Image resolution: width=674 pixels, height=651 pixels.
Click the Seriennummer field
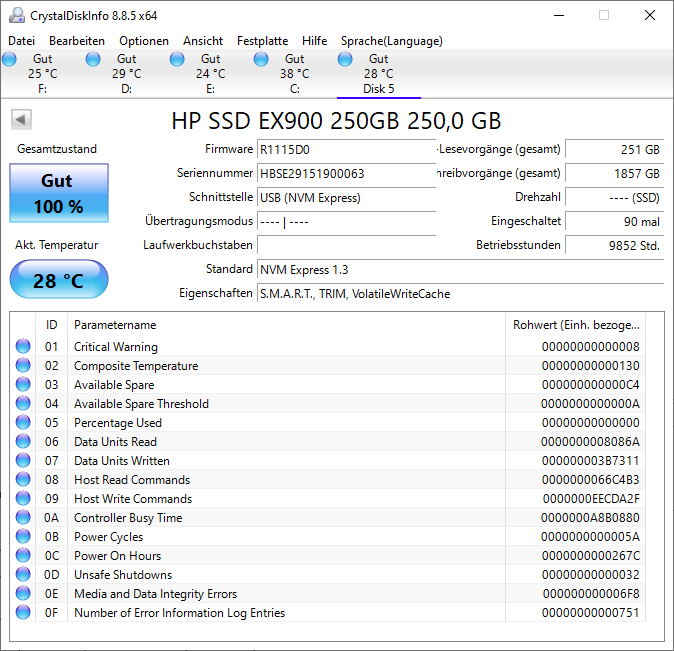346,174
